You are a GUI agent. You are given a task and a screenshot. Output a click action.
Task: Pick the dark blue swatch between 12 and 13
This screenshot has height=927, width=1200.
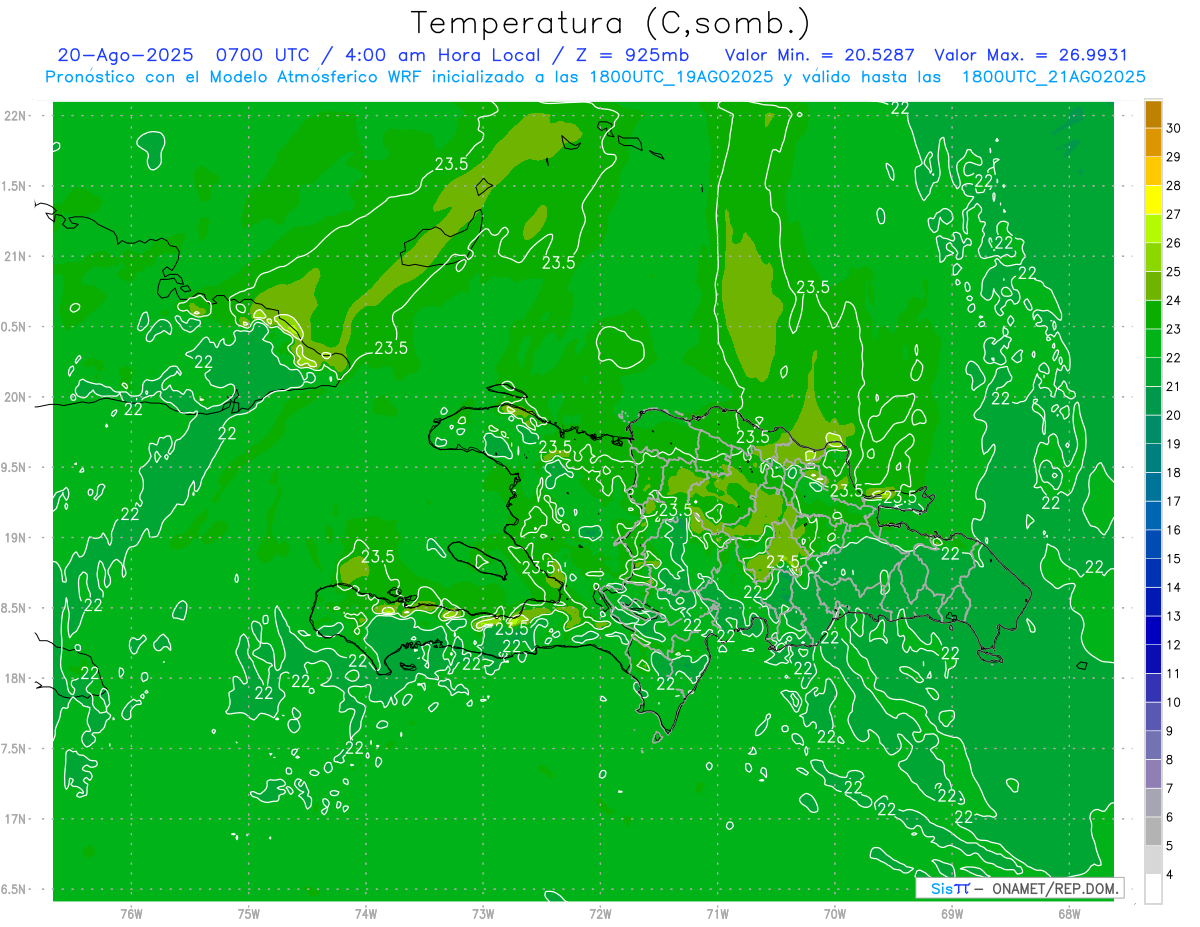(1153, 631)
